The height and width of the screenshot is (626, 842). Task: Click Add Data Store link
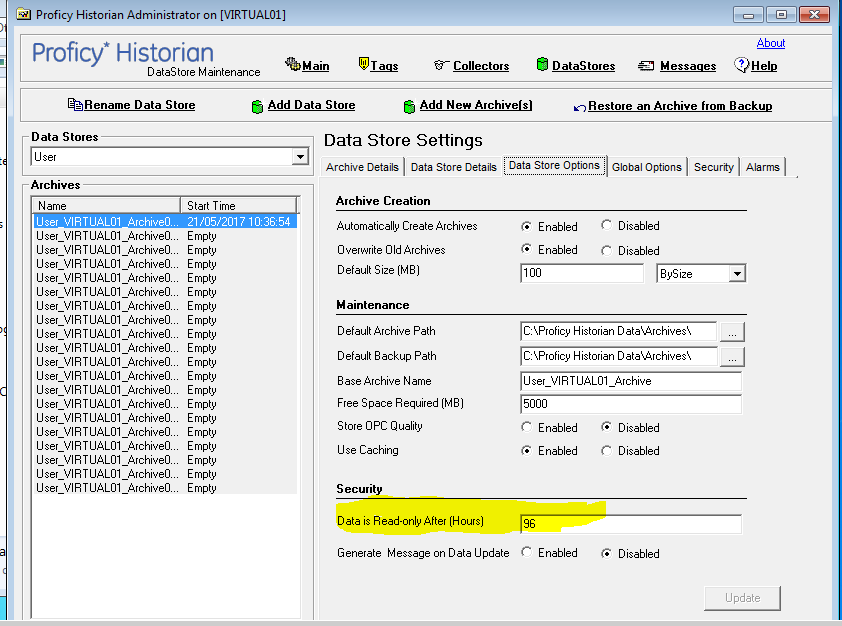pos(311,105)
